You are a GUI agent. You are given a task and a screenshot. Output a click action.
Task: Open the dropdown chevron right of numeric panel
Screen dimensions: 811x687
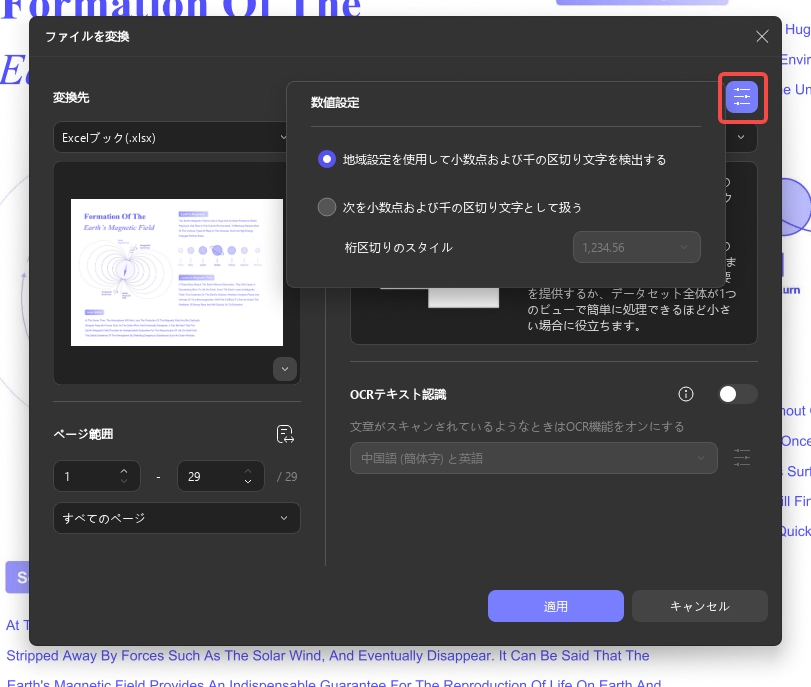[x=741, y=137]
